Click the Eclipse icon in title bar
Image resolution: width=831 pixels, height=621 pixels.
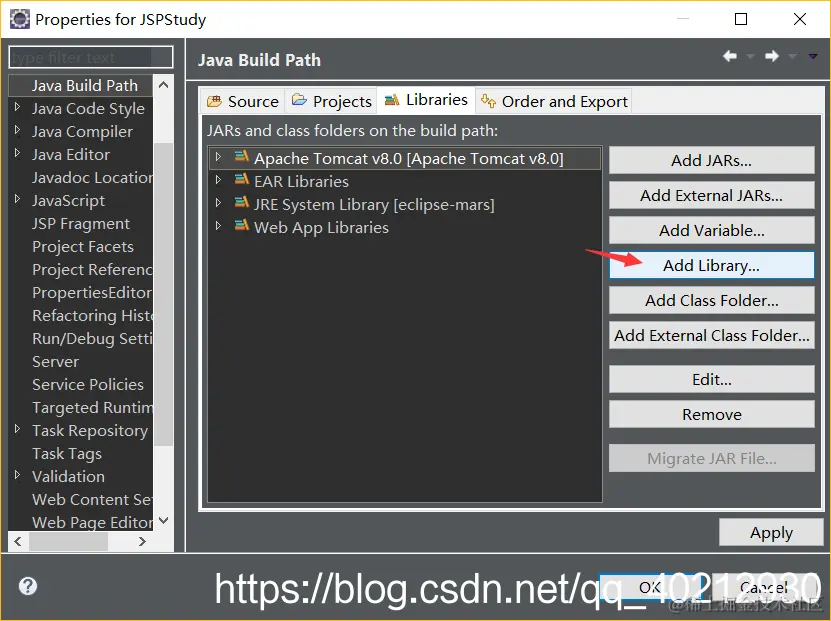[20, 19]
